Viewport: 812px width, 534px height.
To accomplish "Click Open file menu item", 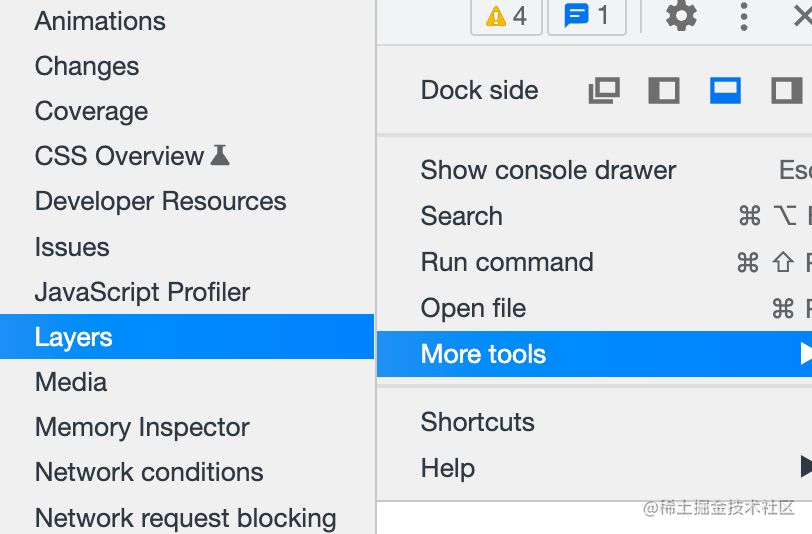I will click(473, 308).
